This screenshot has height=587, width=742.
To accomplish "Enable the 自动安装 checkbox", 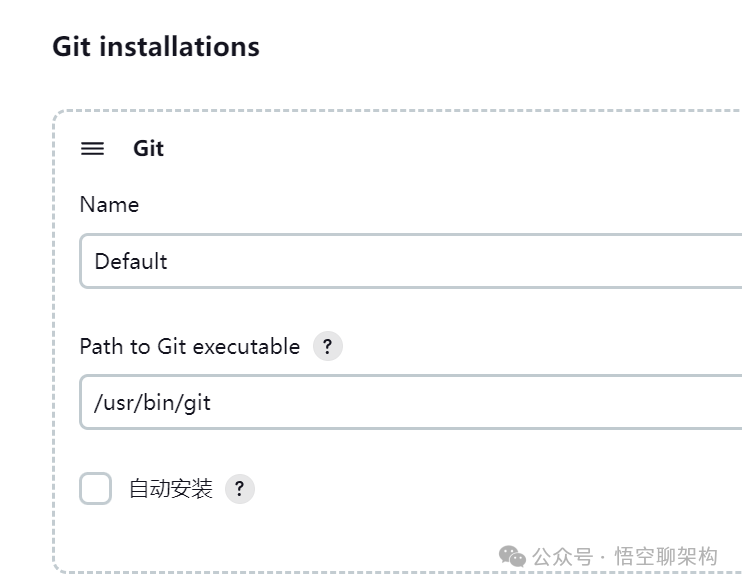I will (96, 489).
